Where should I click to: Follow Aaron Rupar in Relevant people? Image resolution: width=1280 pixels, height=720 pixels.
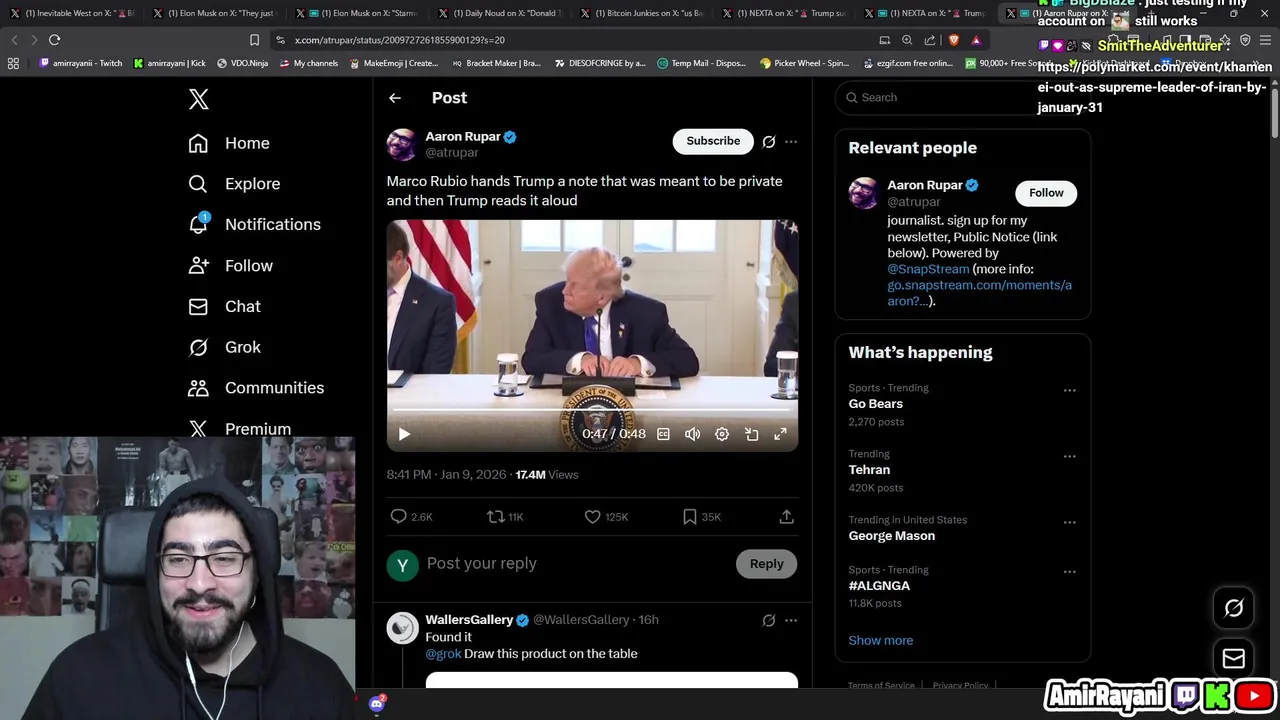pyautogui.click(x=1046, y=193)
